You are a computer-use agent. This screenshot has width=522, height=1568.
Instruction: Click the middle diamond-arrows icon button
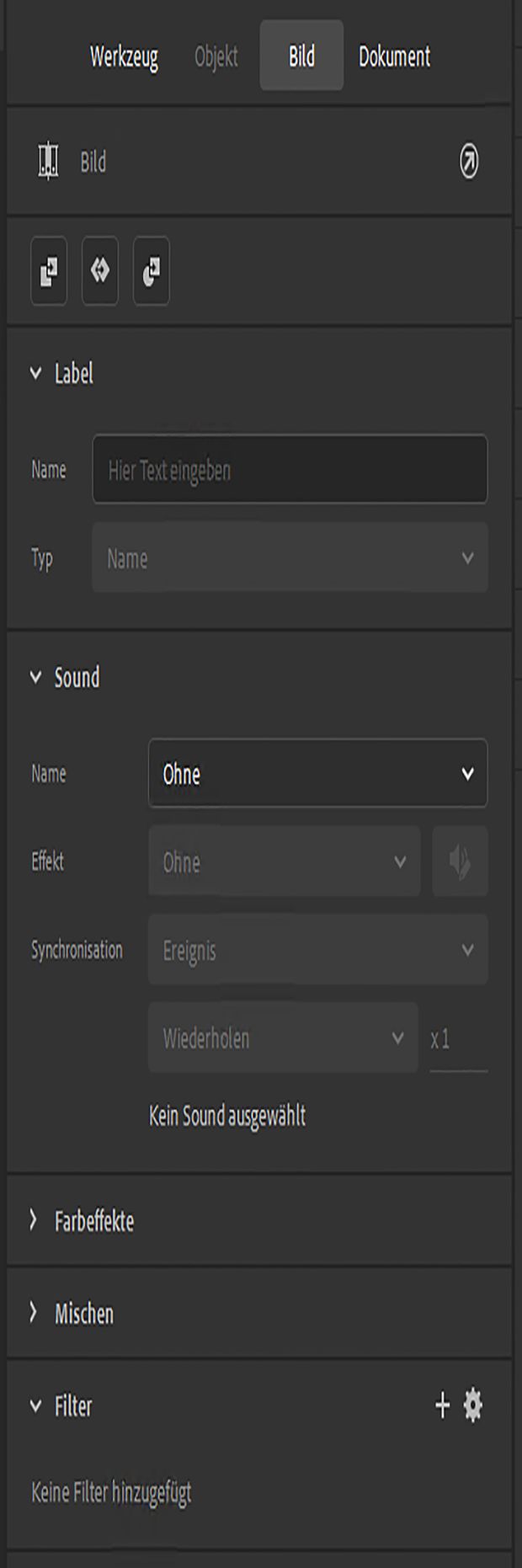click(x=100, y=271)
